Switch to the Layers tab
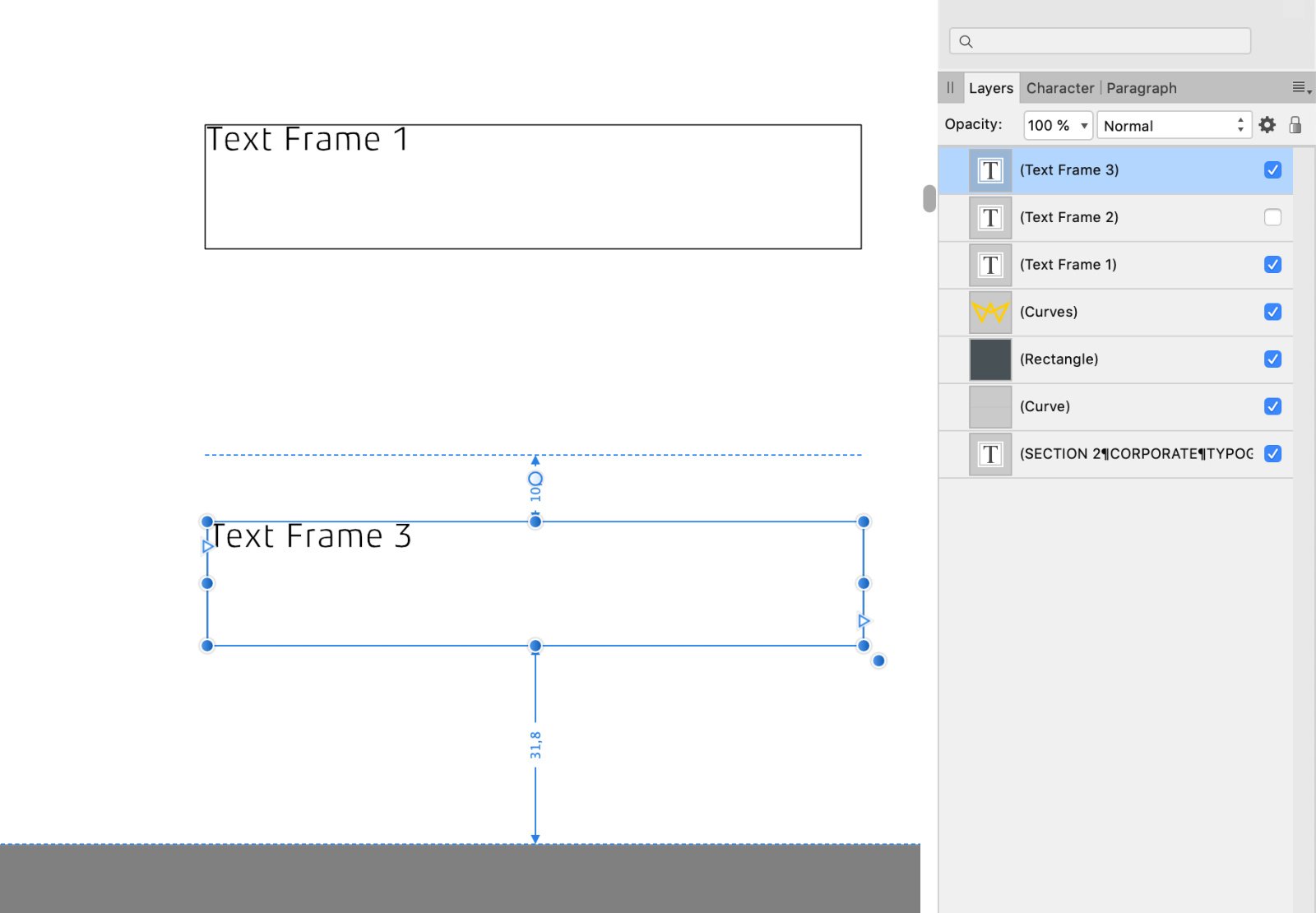The width and height of the screenshot is (1316, 913). coord(991,88)
